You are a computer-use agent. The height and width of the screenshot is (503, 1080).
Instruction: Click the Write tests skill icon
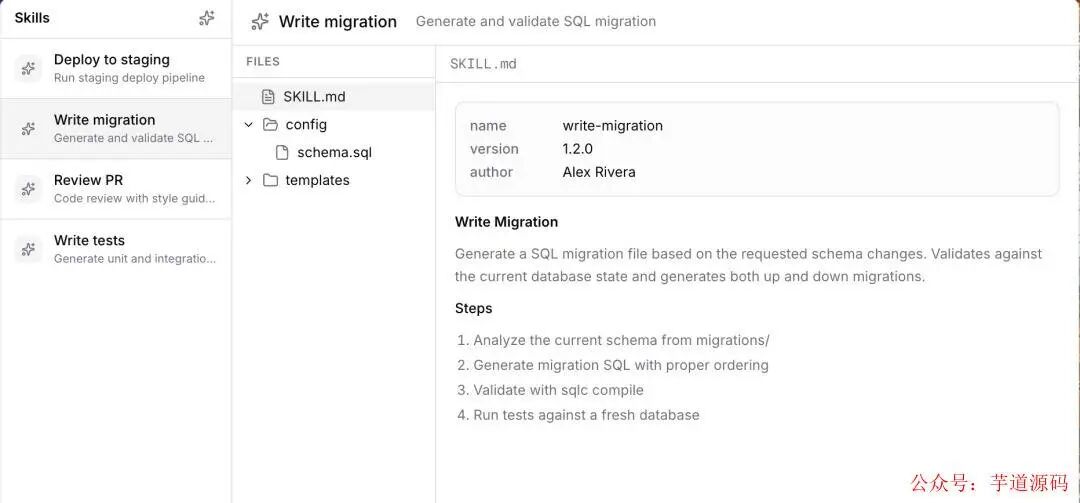pyautogui.click(x=28, y=249)
